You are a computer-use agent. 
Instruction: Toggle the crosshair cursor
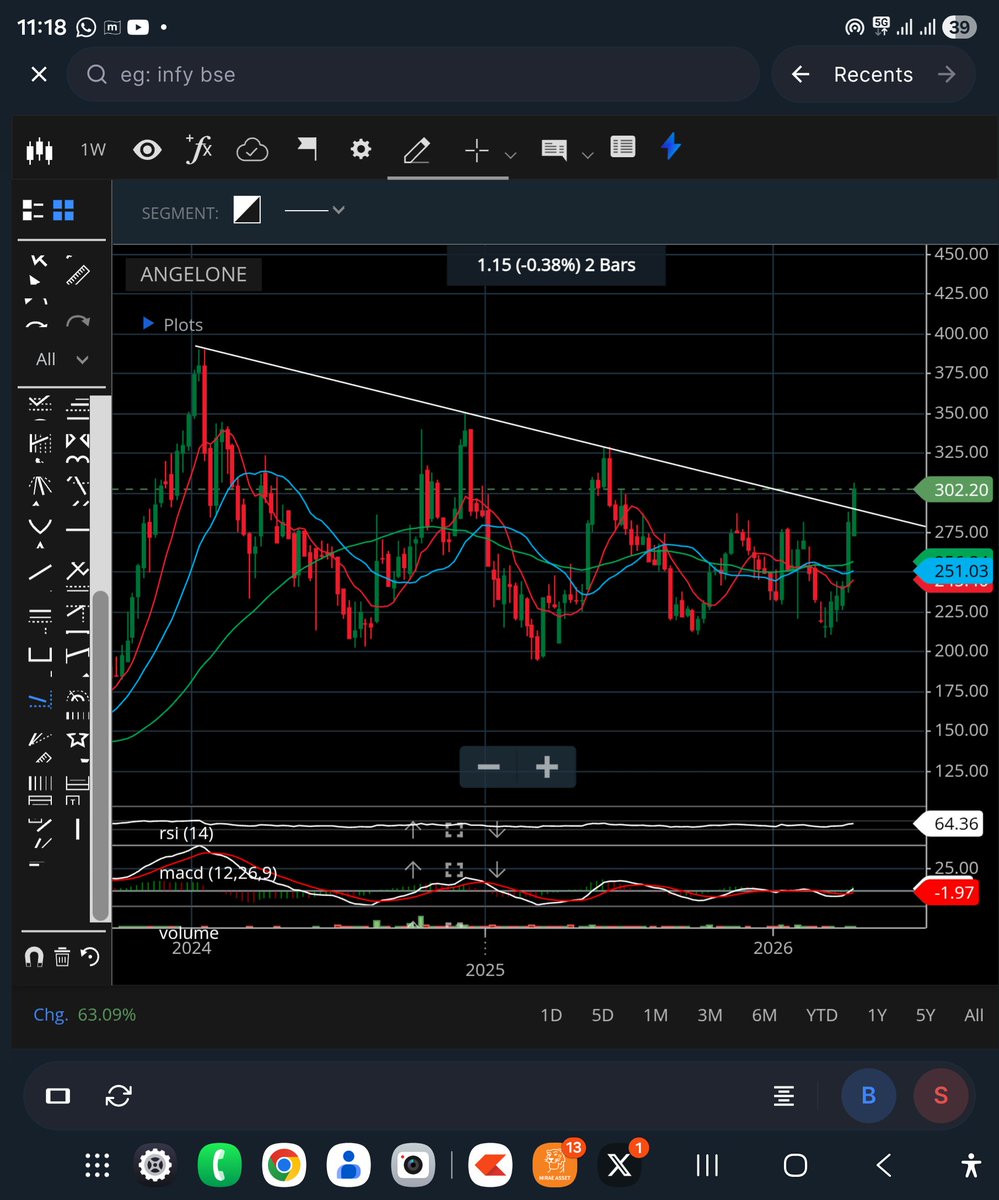coord(477,150)
